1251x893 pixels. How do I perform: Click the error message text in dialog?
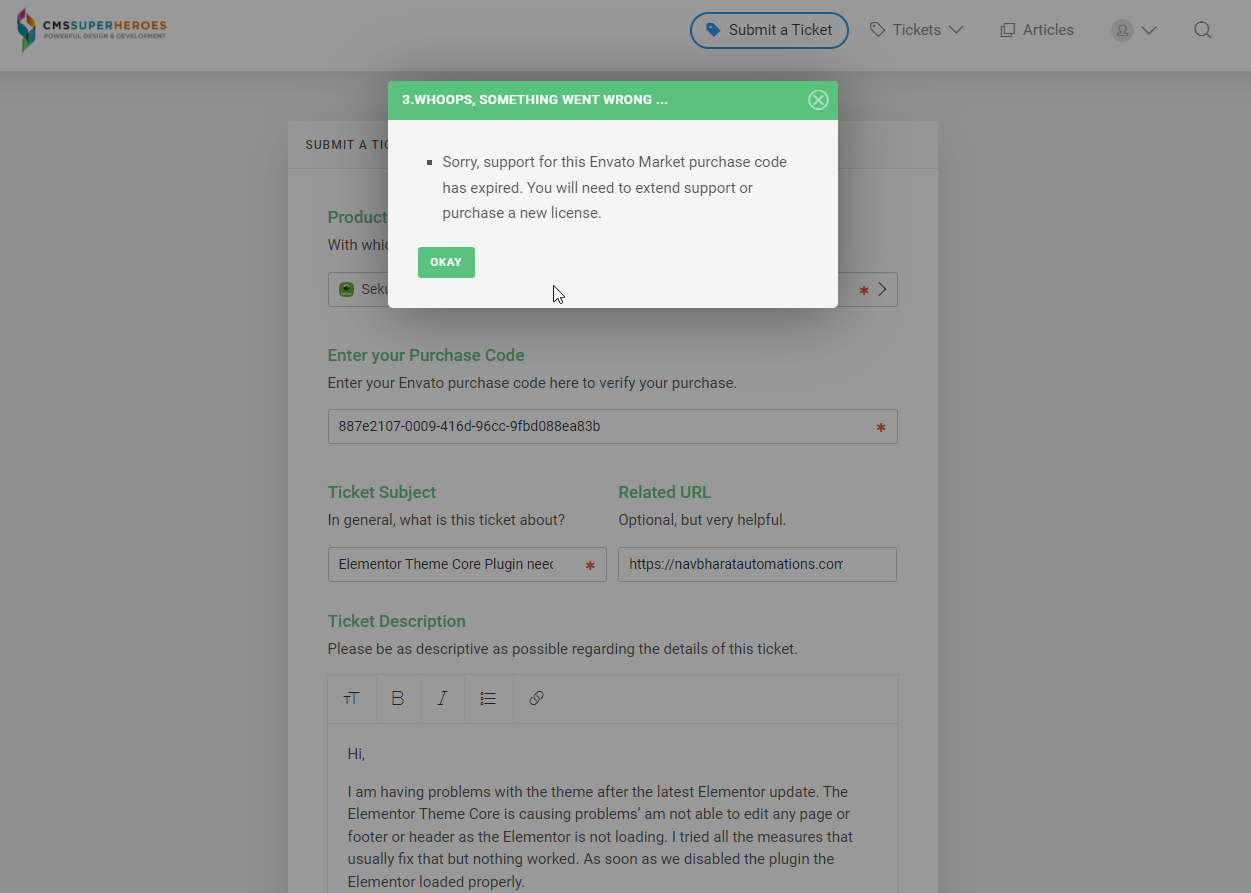tap(614, 187)
